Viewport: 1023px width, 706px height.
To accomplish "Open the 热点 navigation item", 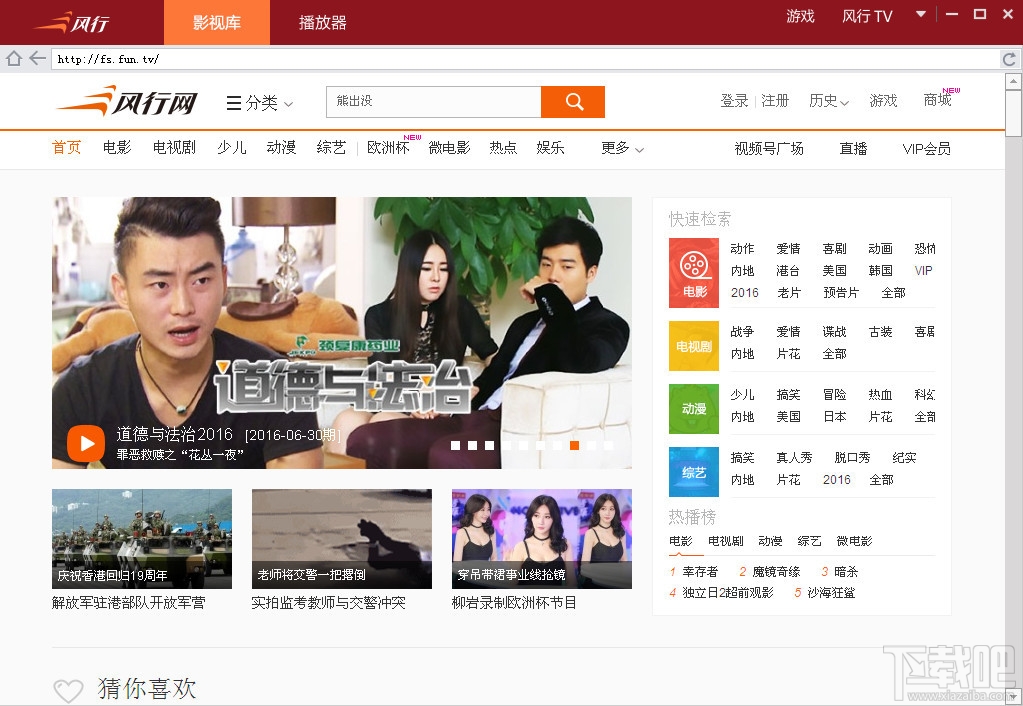I will coord(503,147).
